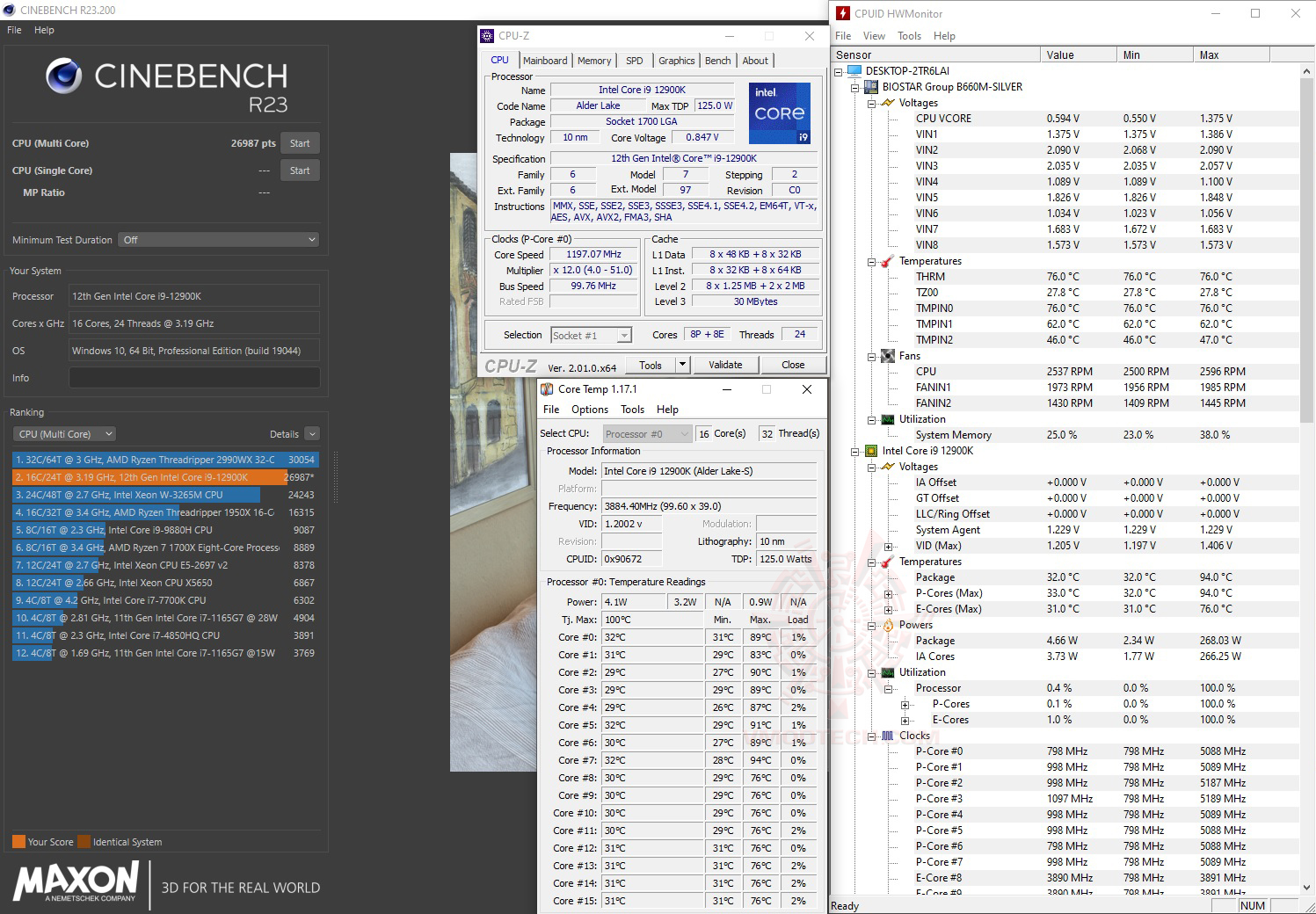Start the CPU (Single Core) test

(x=300, y=170)
